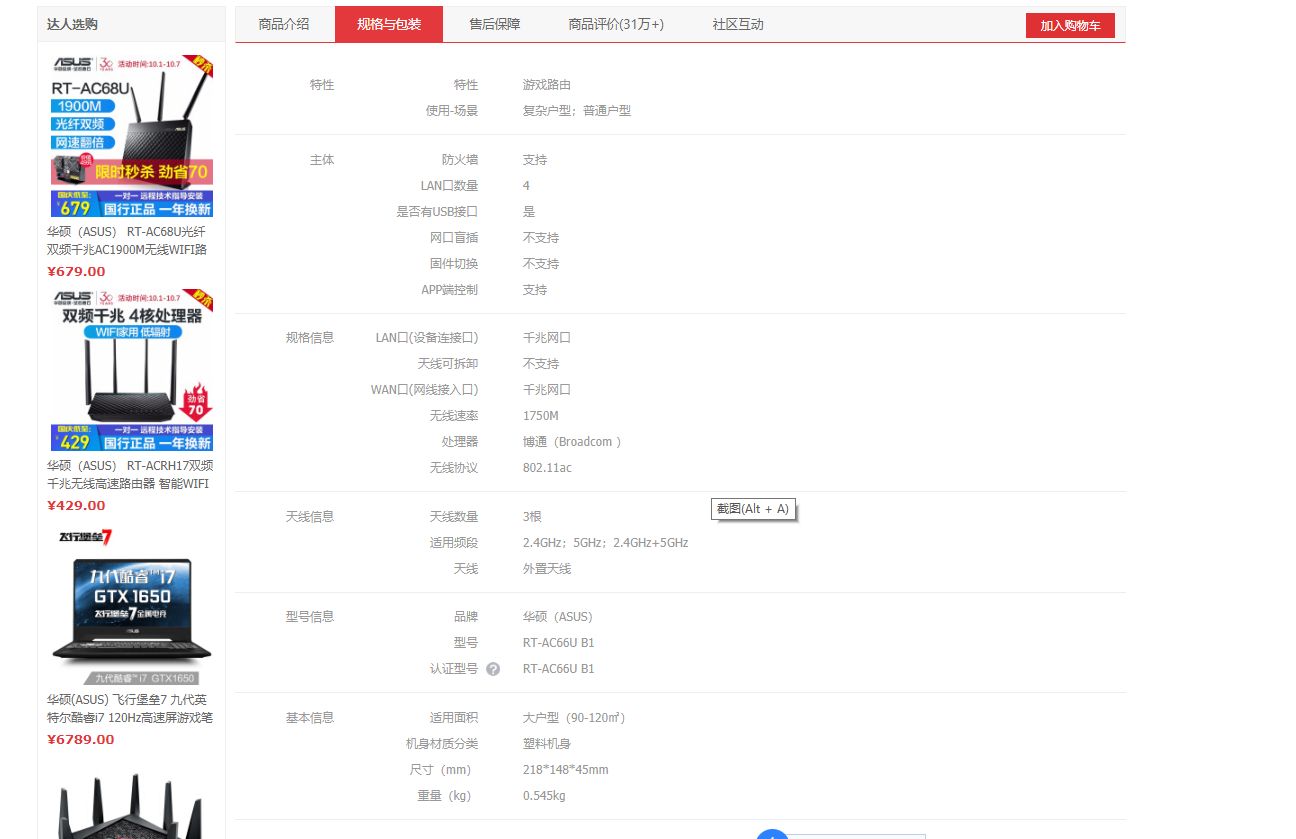Click the 网口盲插 spec label
The width and height of the screenshot is (1296, 839).
pyautogui.click(x=454, y=238)
